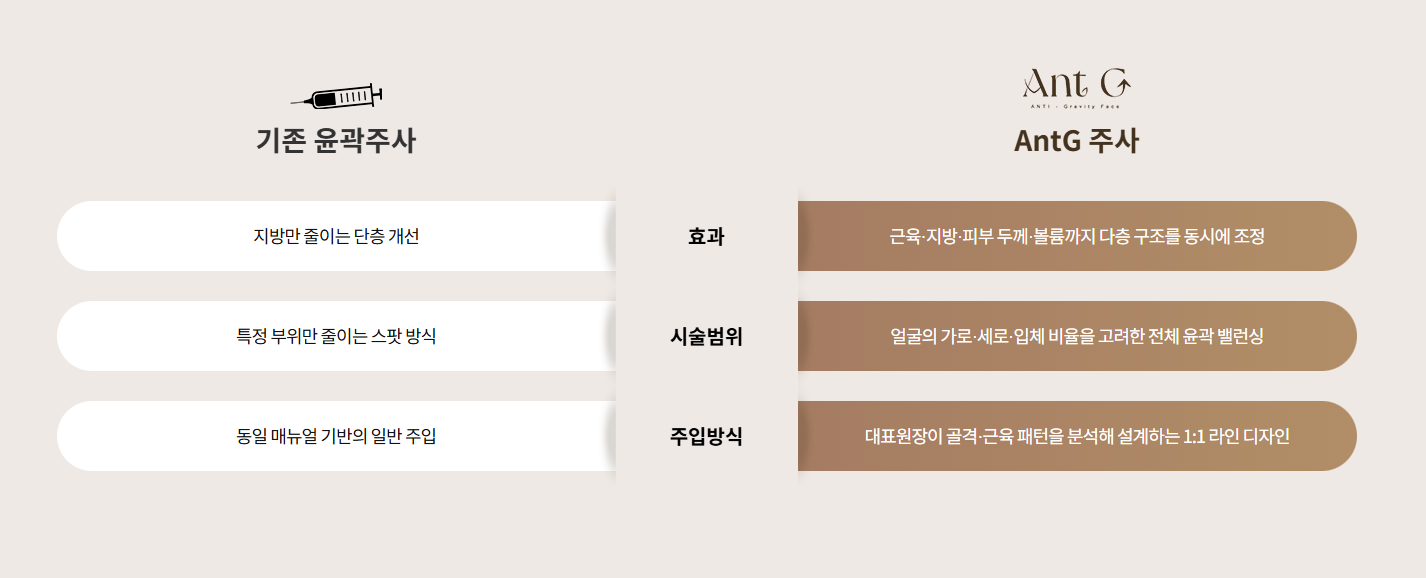Click the 효과 row label
Image resolution: width=1426 pixels, height=578 pixels.
pyautogui.click(x=706, y=237)
